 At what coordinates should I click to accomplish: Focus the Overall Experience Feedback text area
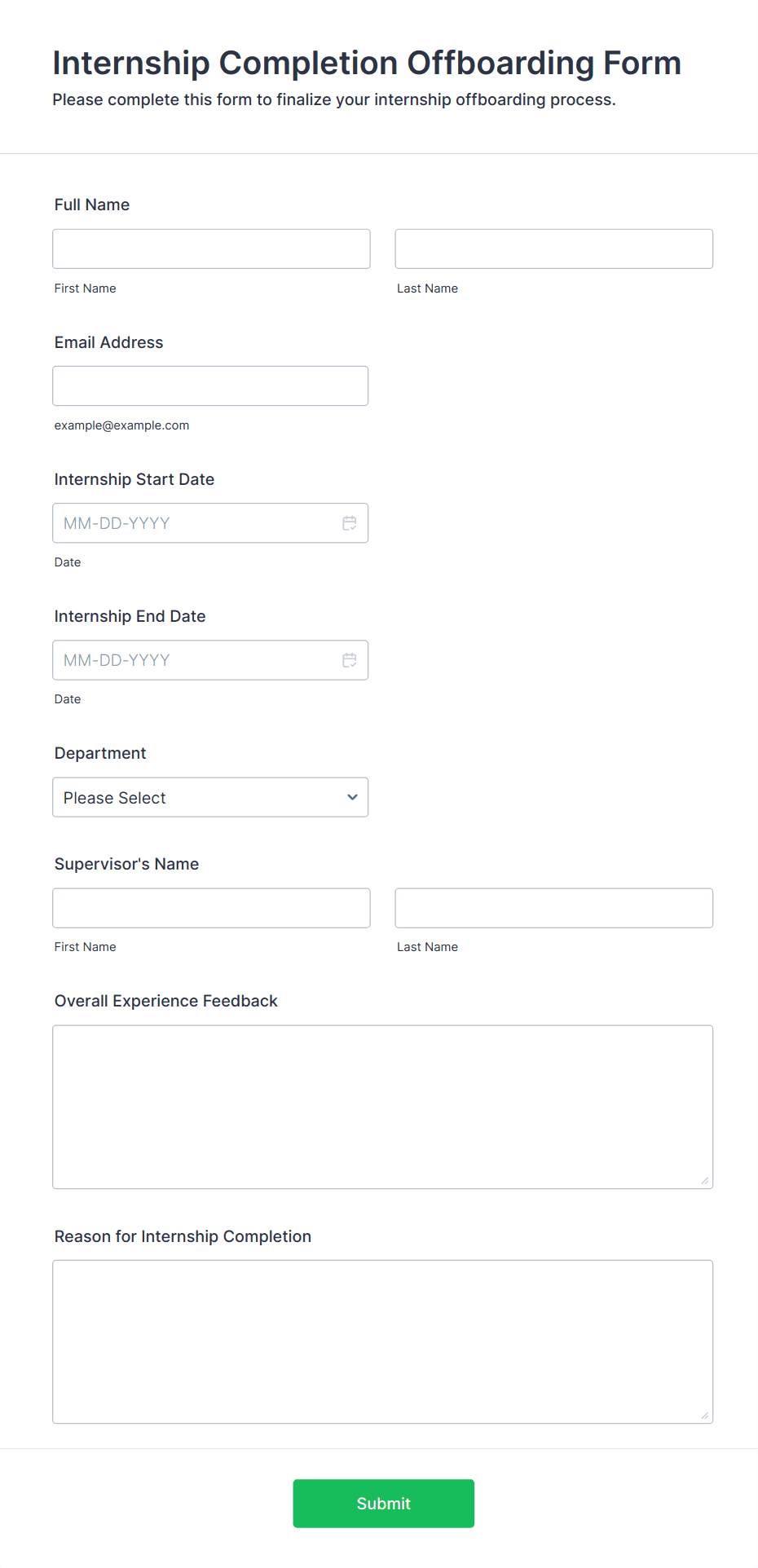coord(383,1107)
